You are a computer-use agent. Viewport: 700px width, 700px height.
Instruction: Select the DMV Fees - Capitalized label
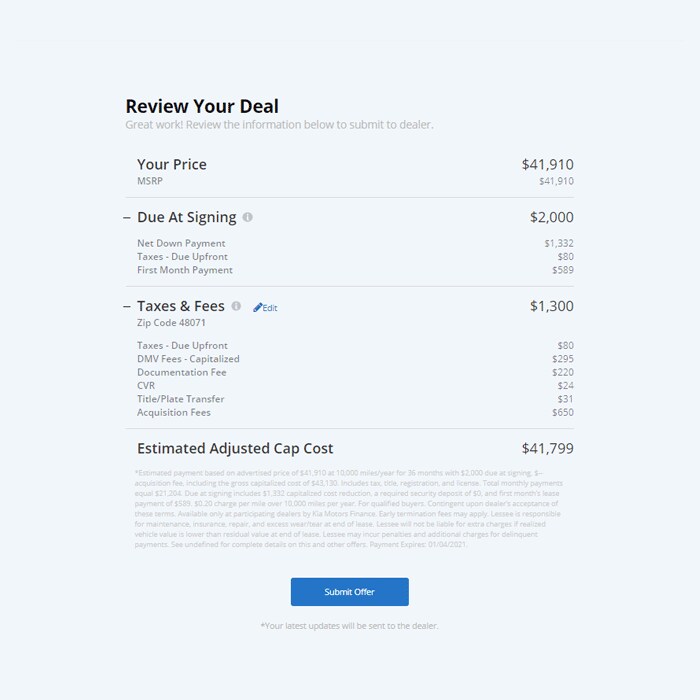coord(188,359)
